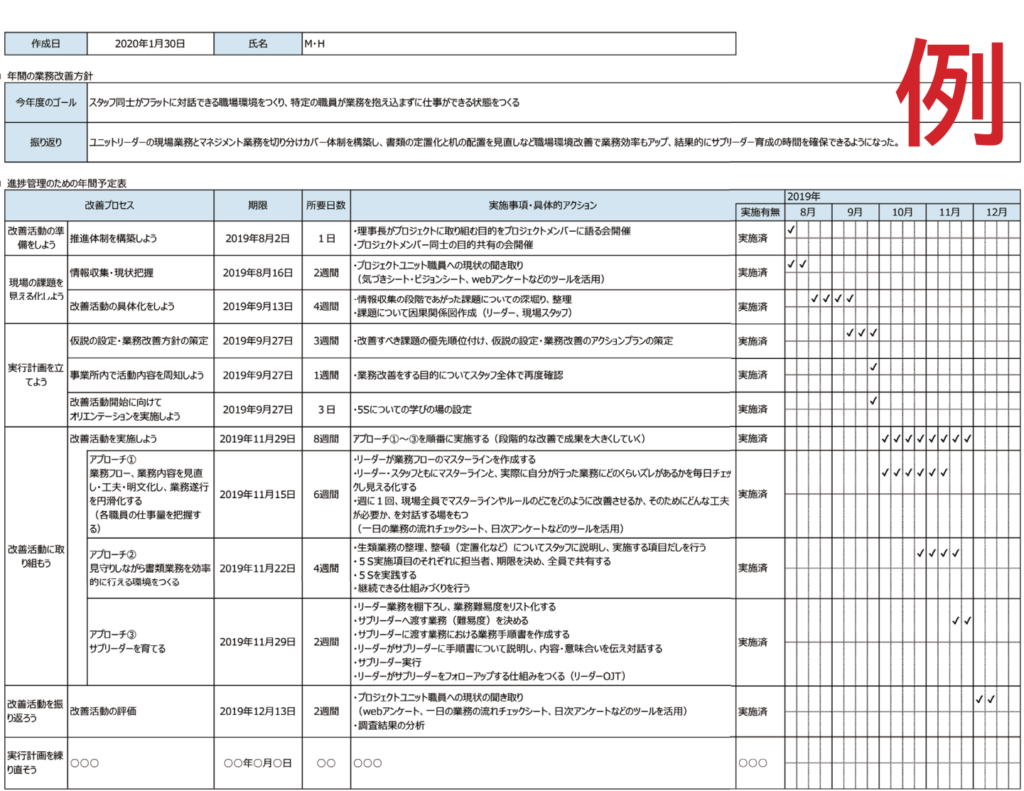Click 実施済 in the 推進体制を構築しよう row
Viewport: 1024px width, 791px height.
pyautogui.click(x=752, y=238)
